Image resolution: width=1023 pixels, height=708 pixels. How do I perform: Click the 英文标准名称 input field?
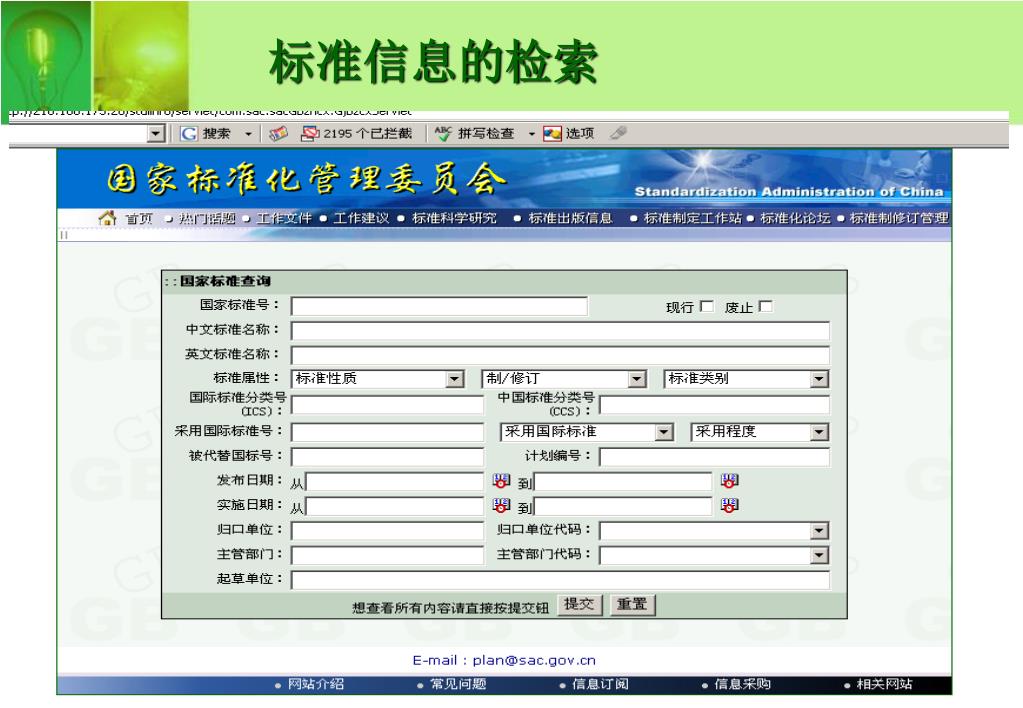(560, 356)
